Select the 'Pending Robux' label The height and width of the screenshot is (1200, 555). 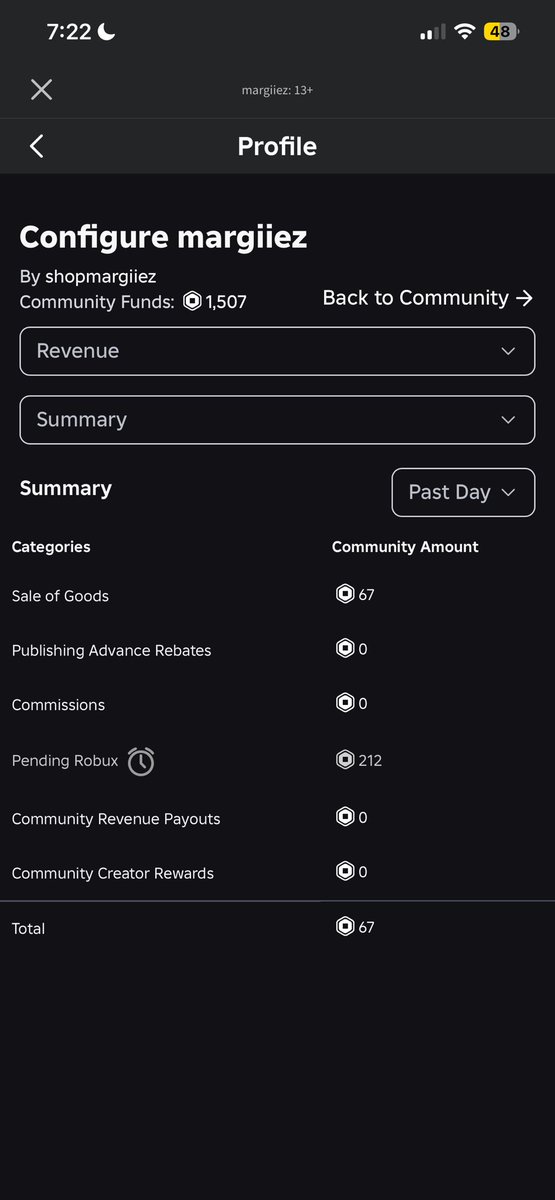point(65,761)
